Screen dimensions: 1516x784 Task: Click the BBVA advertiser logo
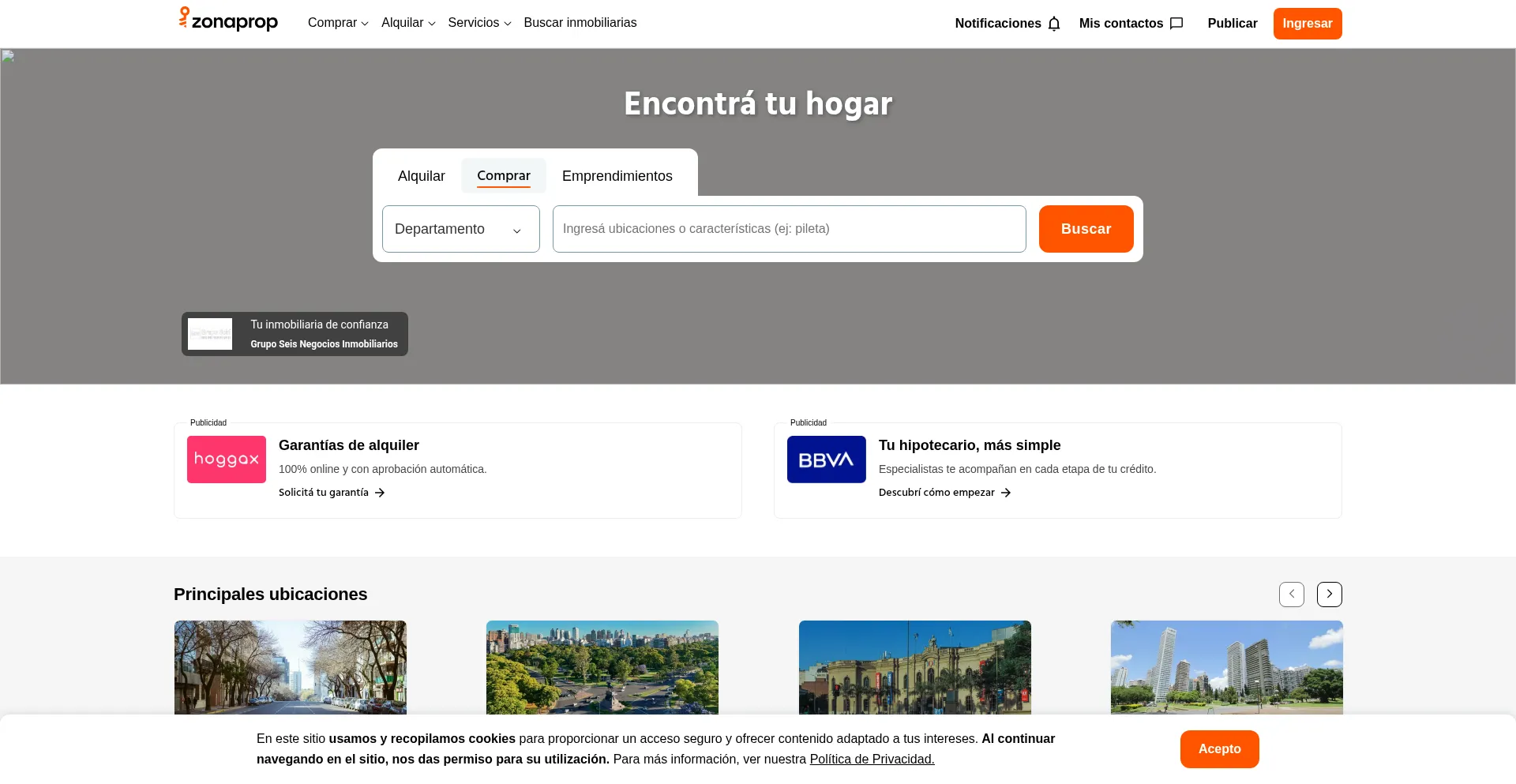(827, 460)
